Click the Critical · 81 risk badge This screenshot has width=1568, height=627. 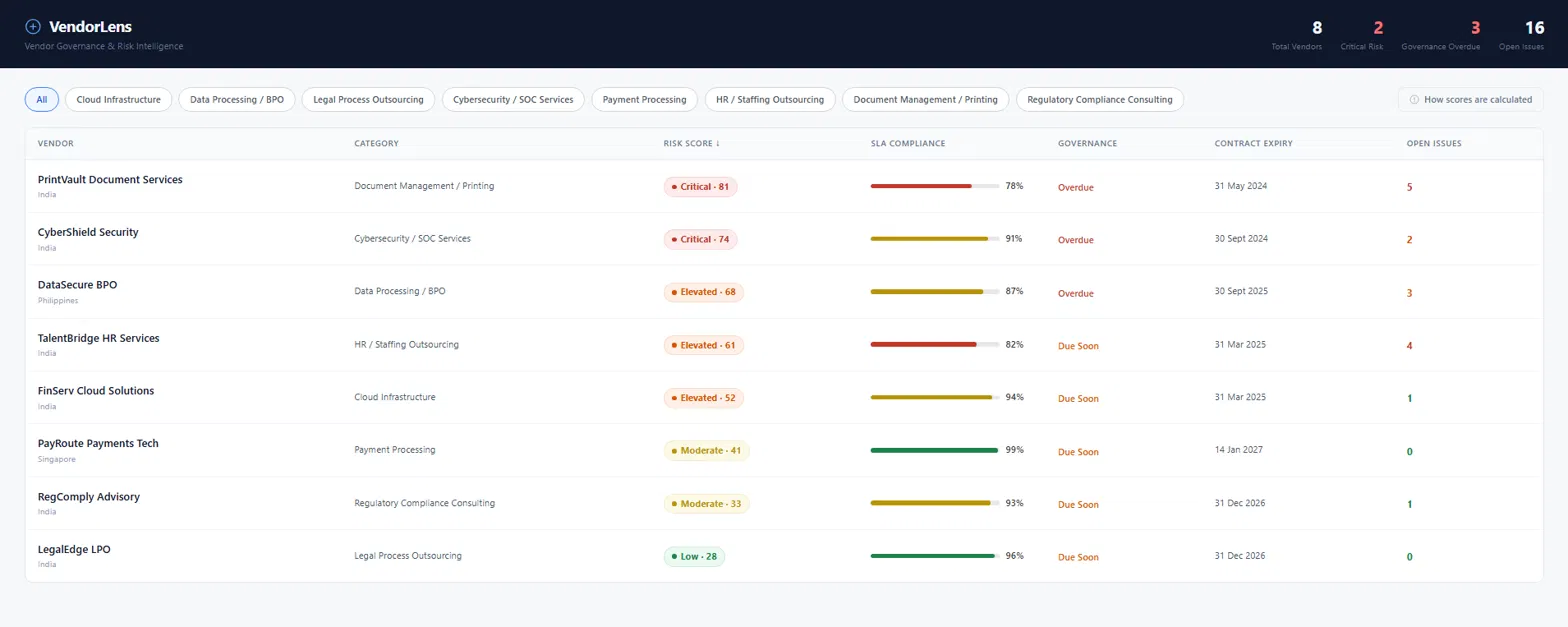coord(700,187)
